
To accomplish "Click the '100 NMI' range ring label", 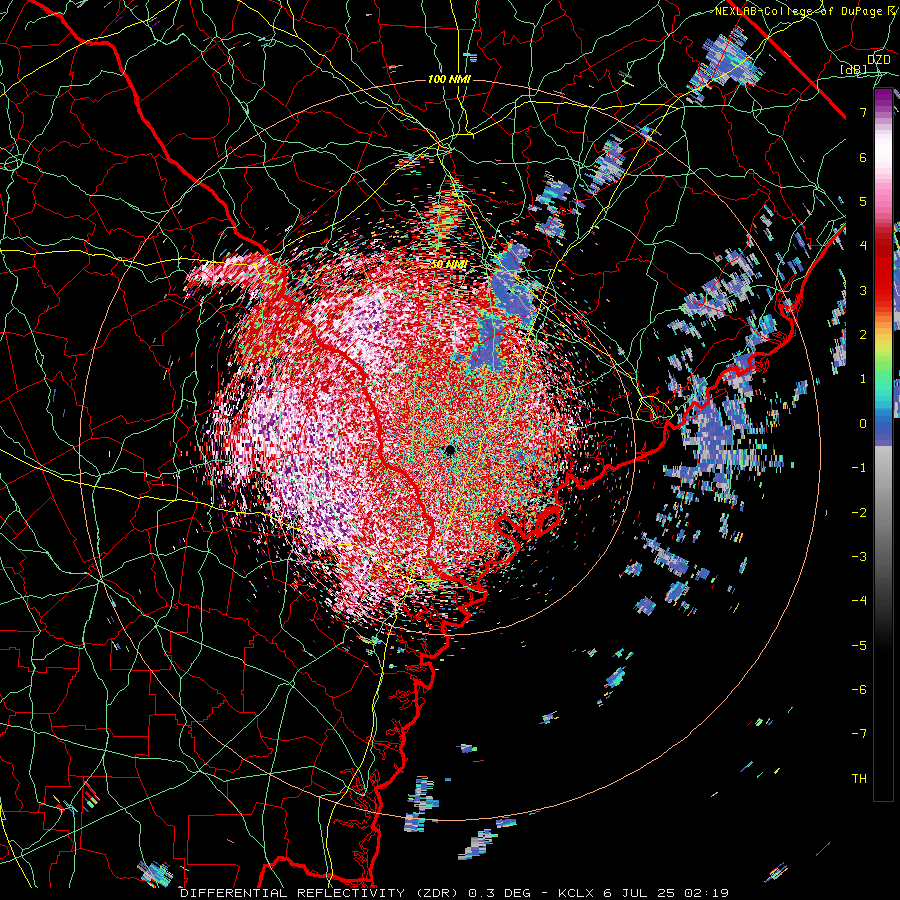I will 449,79.
